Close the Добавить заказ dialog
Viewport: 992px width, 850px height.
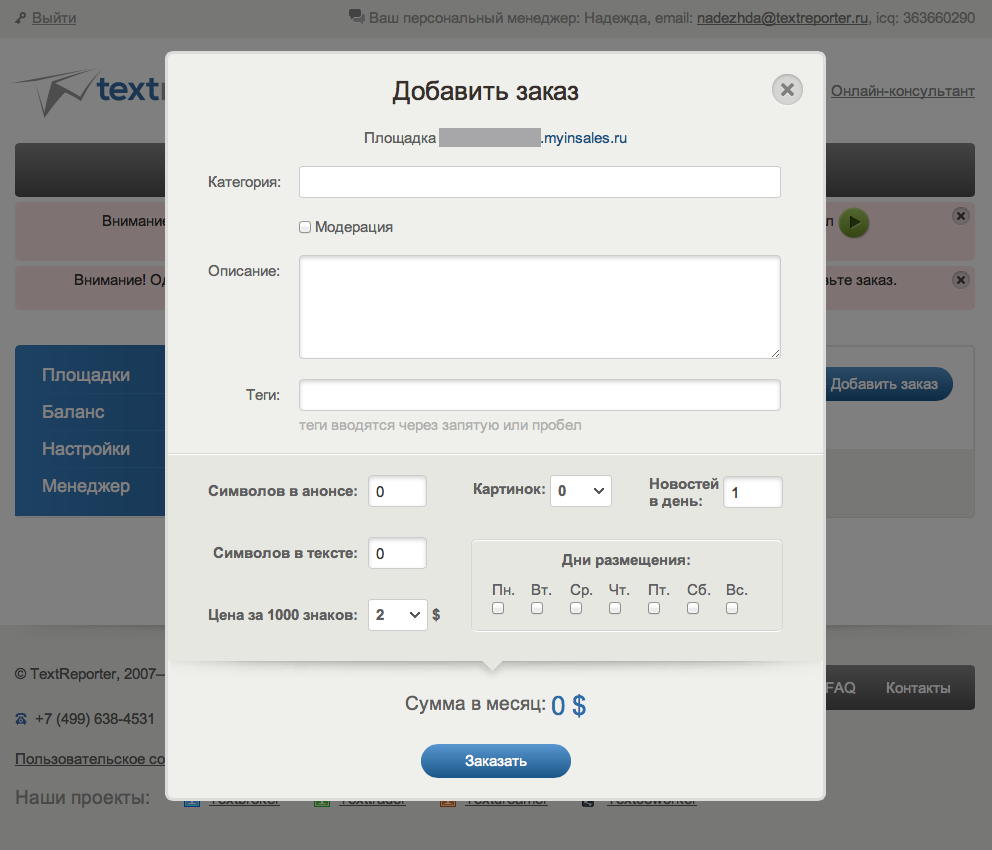click(x=787, y=90)
